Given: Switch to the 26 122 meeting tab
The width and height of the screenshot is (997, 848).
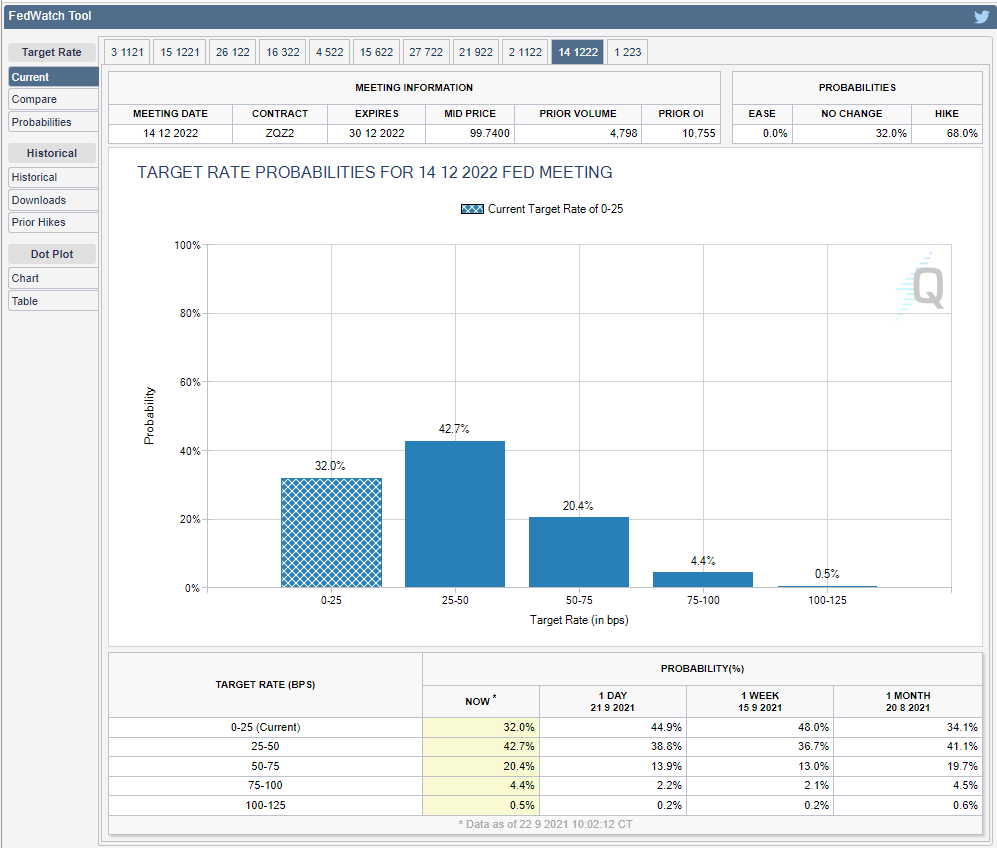Looking at the screenshot, I should click(233, 52).
